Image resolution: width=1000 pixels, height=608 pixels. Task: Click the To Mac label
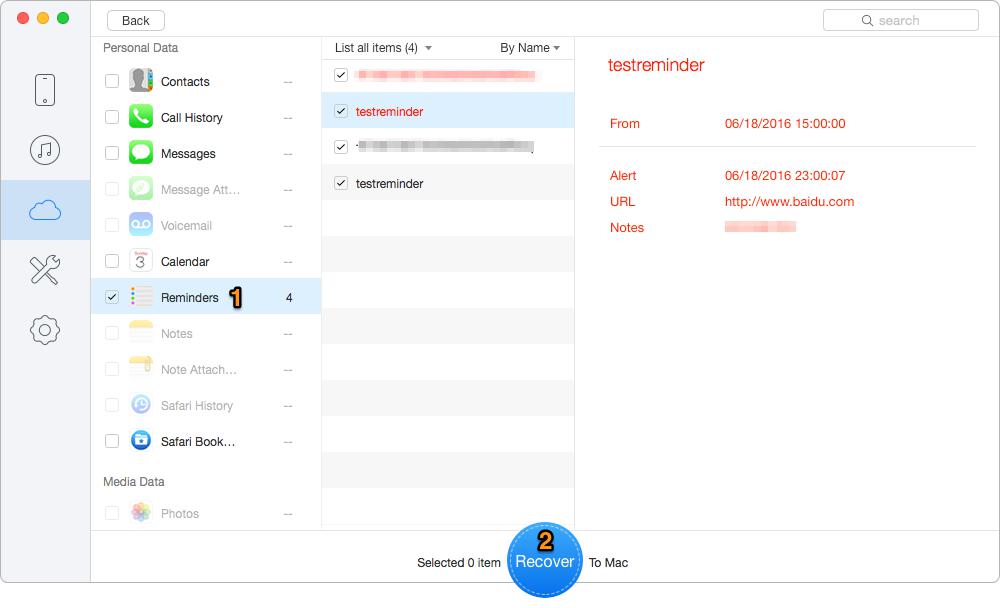(608, 563)
